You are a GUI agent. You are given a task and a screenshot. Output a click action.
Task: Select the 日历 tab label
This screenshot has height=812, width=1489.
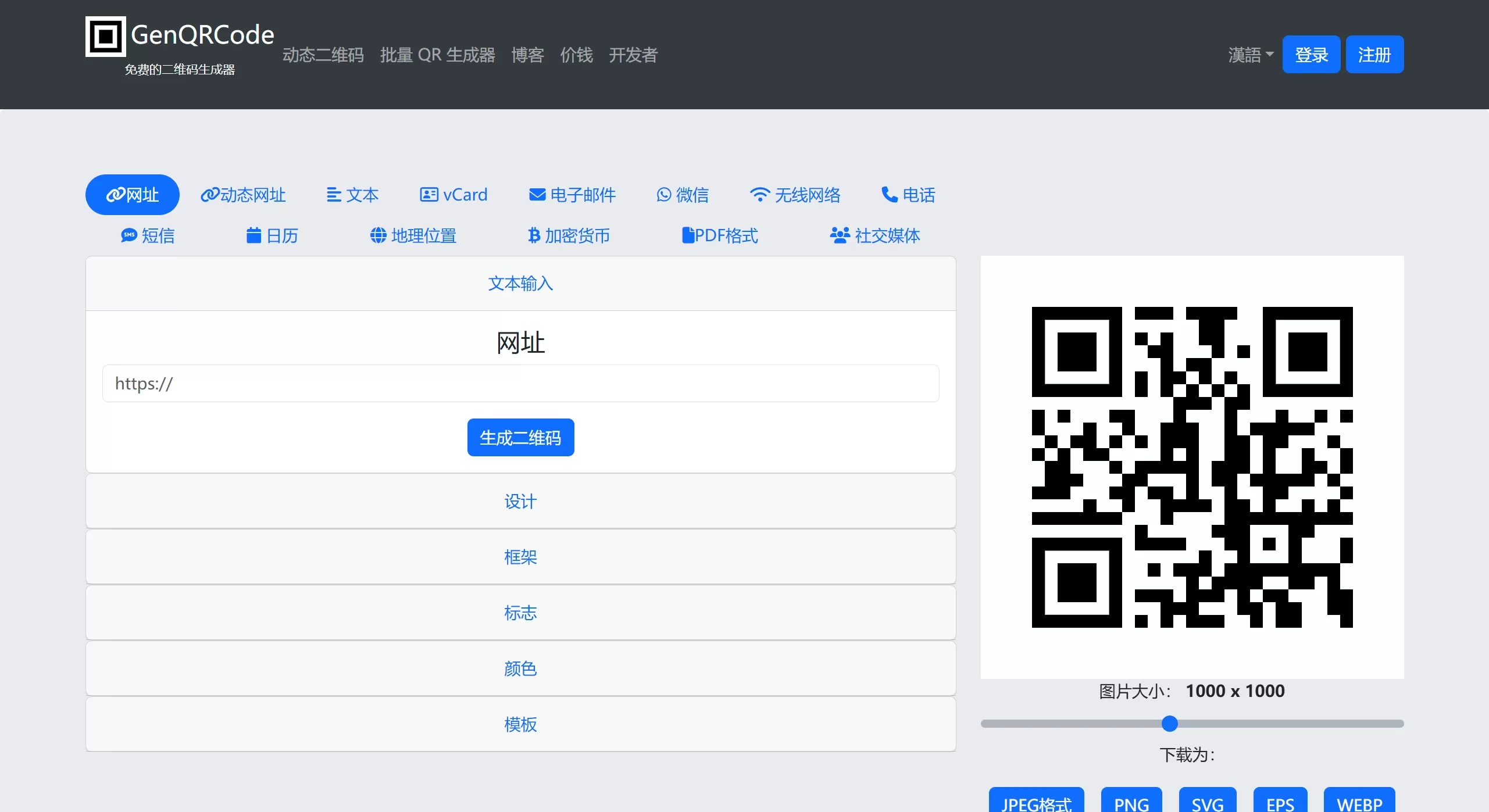[x=282, y=235]
